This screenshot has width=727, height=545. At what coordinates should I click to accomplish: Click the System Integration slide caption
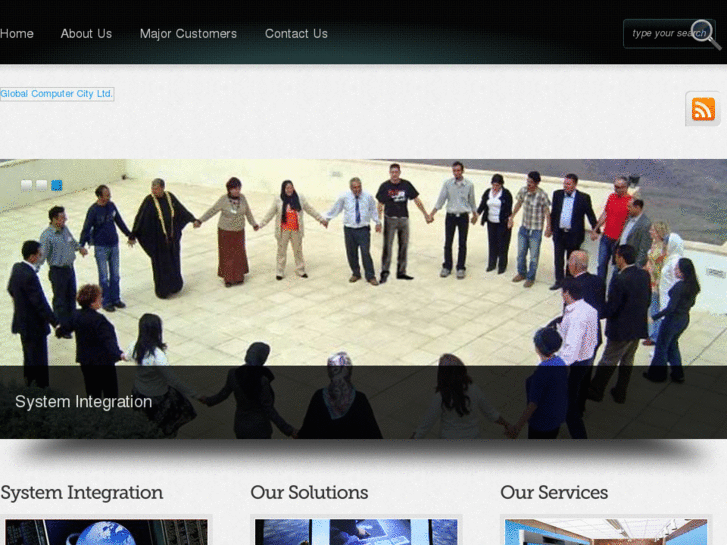point(83,402)
